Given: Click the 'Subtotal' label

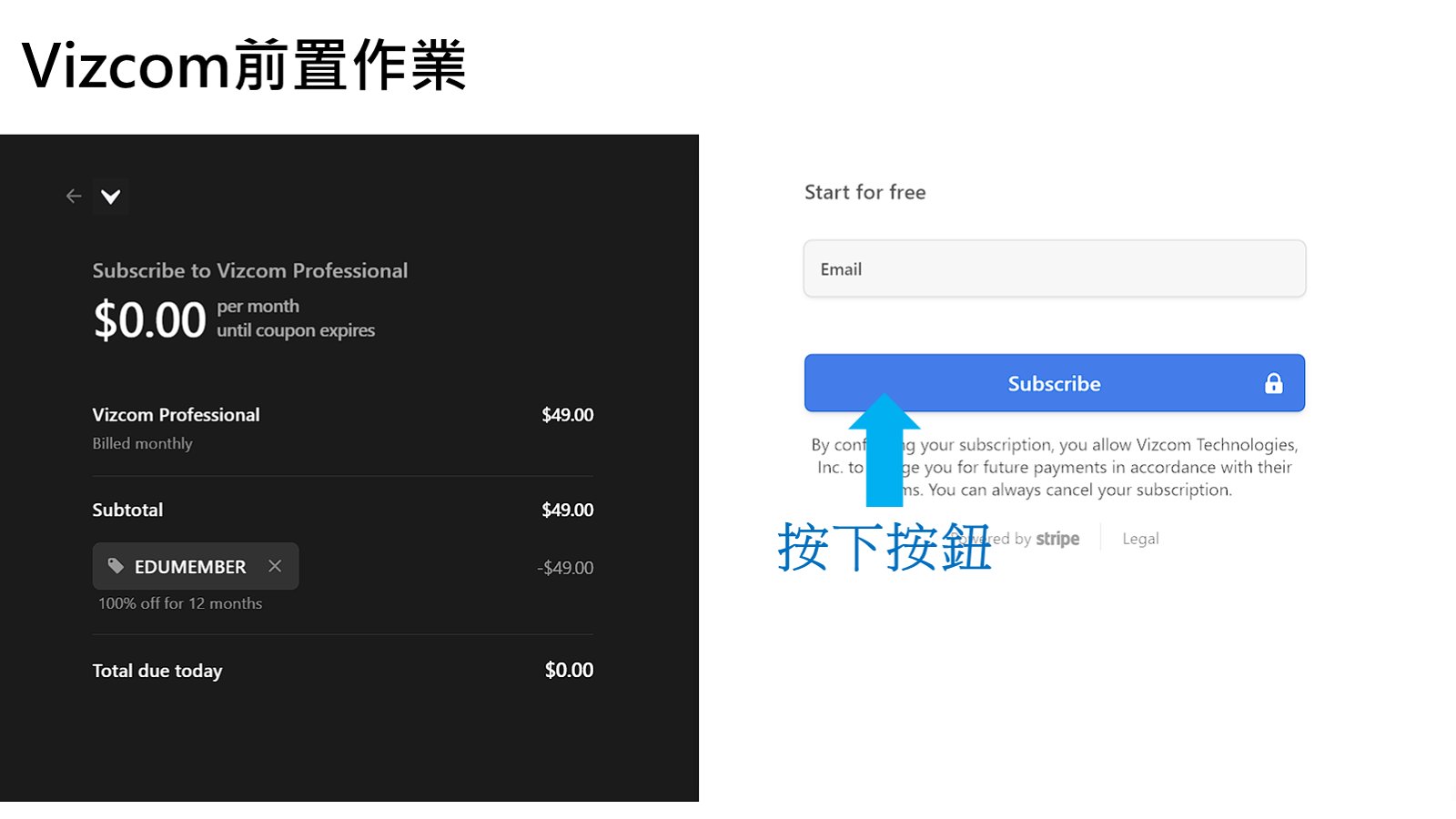Looking at the screenshot, I should coord(127,510).
